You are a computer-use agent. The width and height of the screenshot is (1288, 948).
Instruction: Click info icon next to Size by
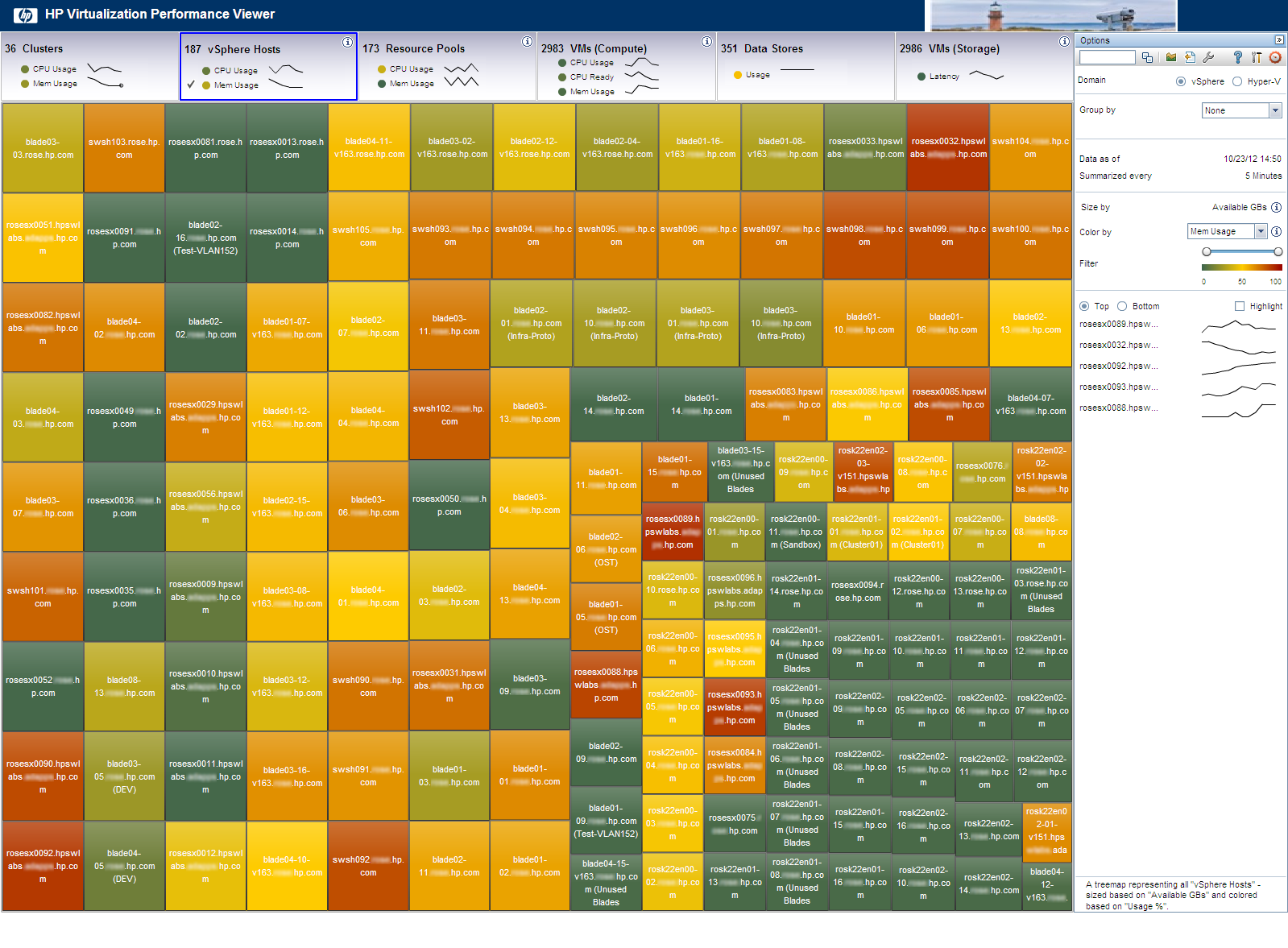click(1276, 207)
